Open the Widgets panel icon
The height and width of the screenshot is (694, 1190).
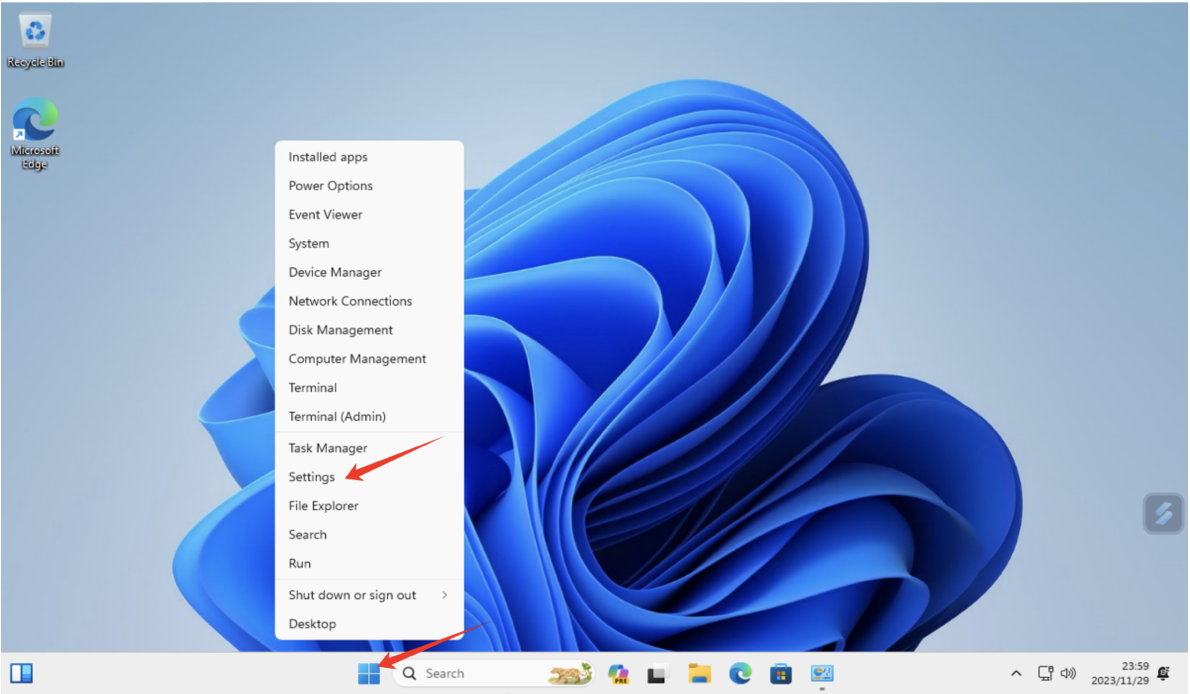point(21,674)
